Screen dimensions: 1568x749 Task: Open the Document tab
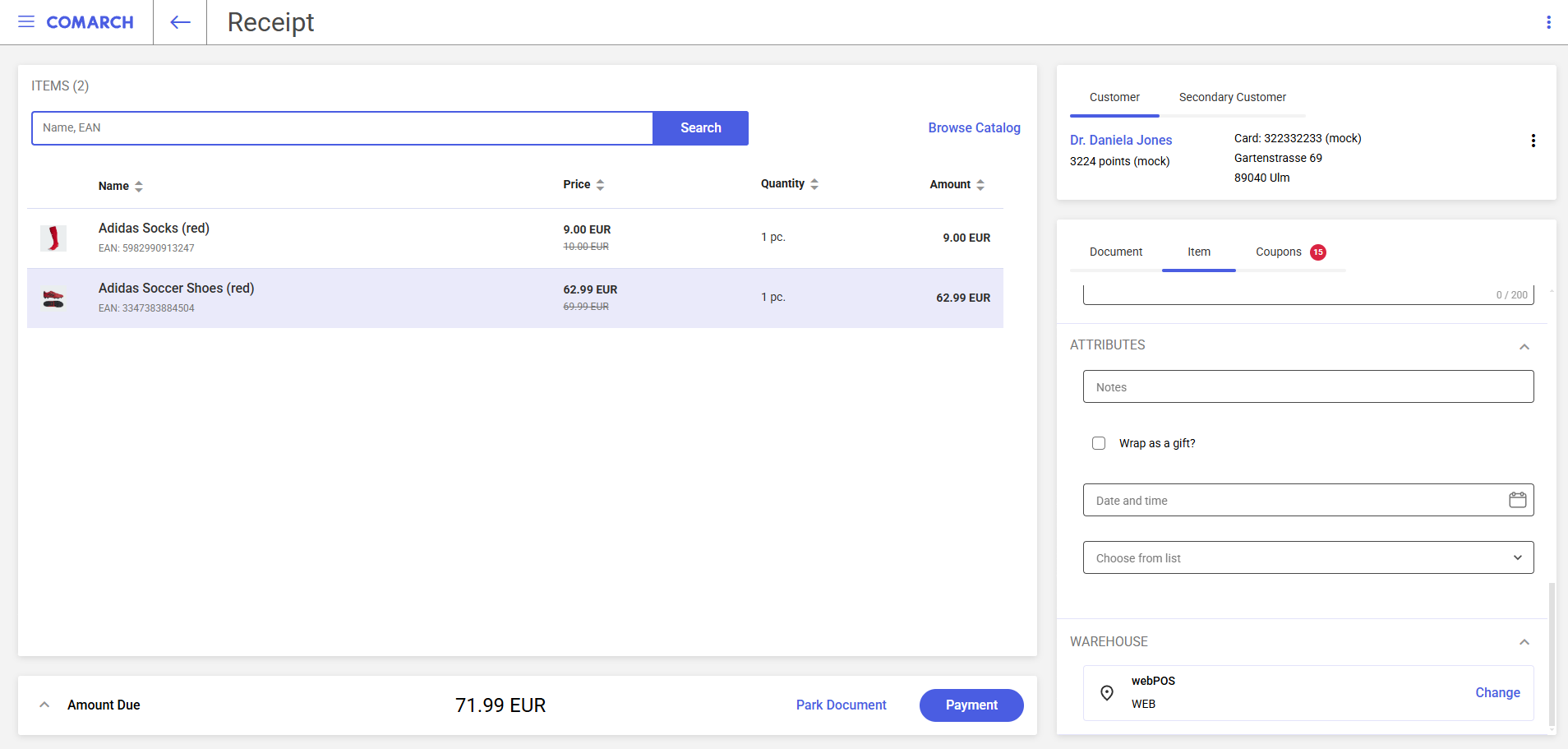[x=1116, y=252]
